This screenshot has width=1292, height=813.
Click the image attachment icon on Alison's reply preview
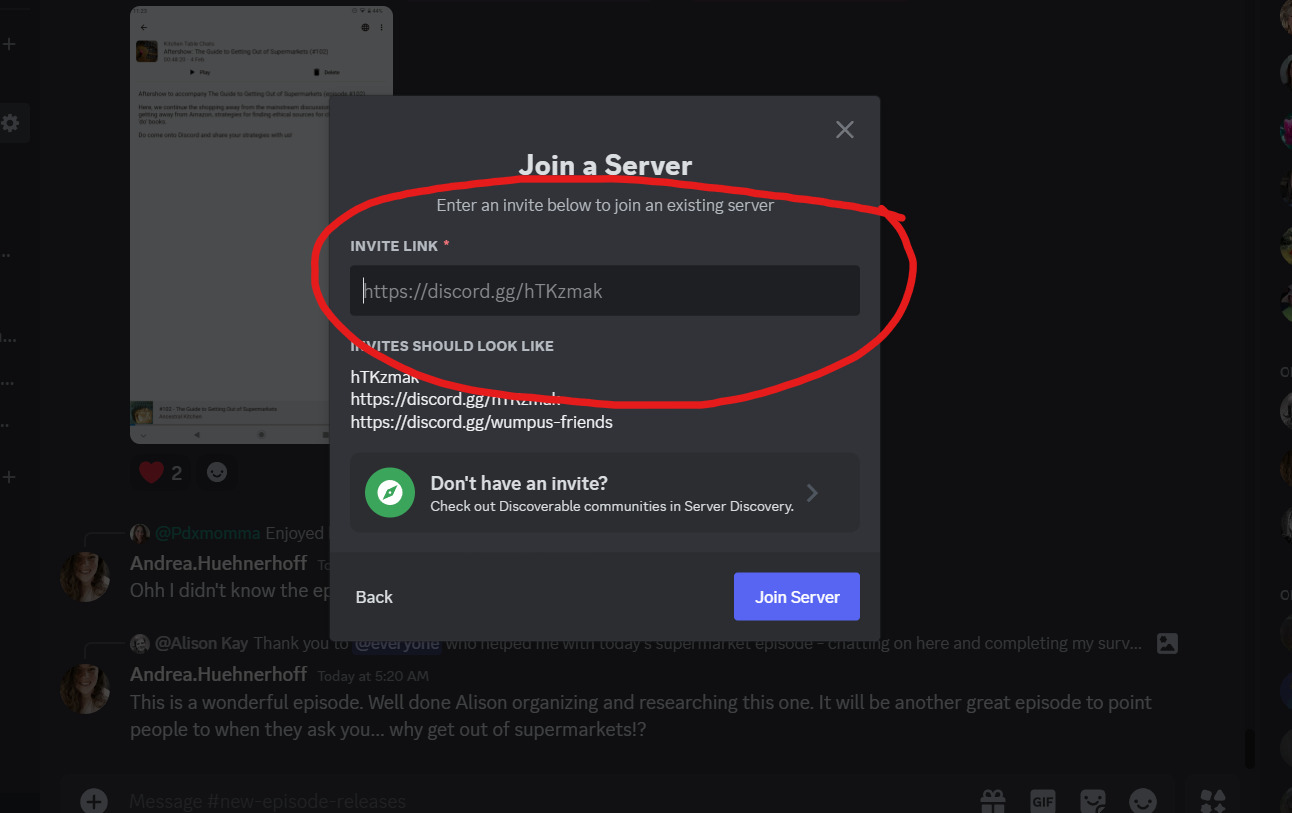1167,644
